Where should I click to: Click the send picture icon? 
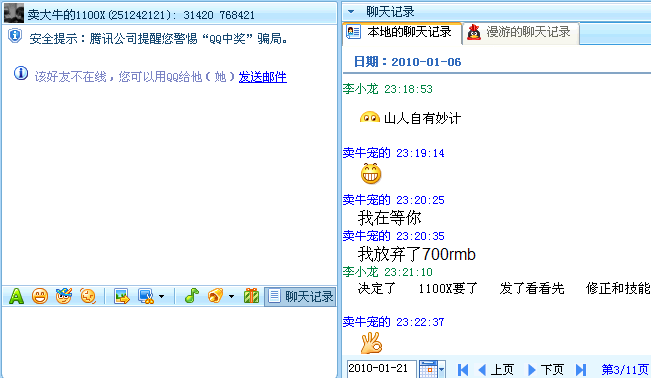(122, 296)
